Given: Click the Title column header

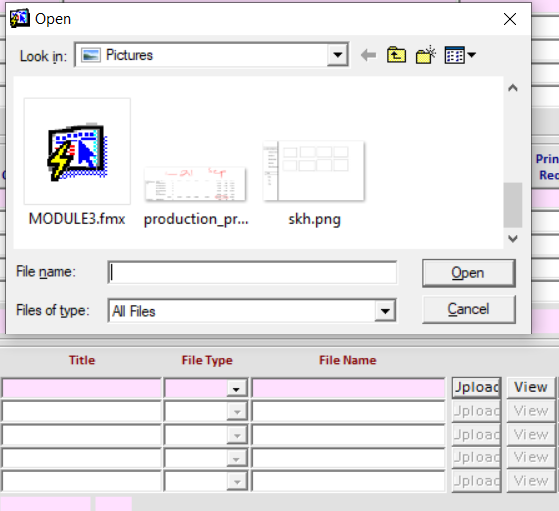Looking at the screenshot, I should tap(82, 360).
